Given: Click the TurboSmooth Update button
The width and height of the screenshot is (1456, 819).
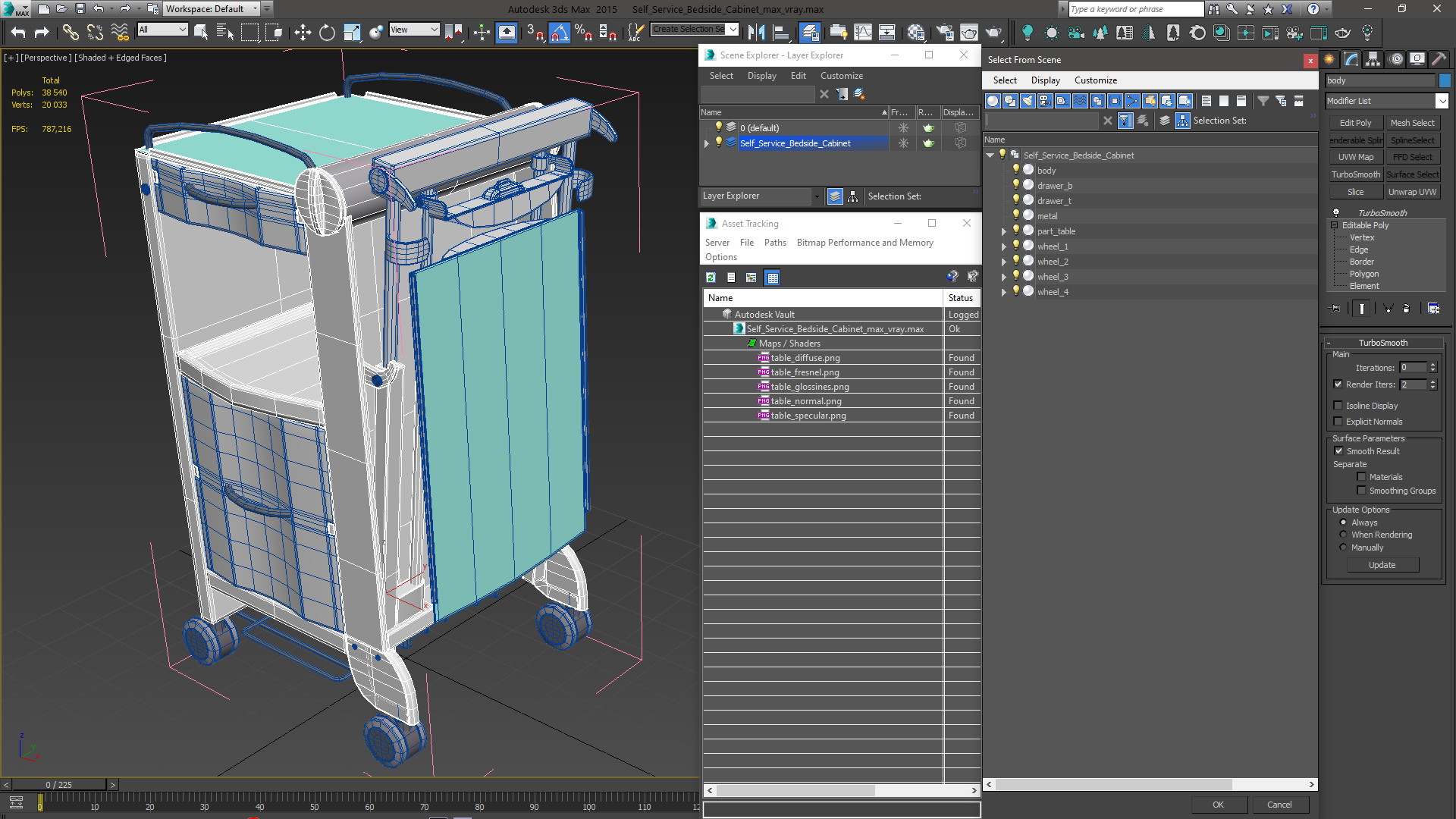Looking at the screenshot, I should pos(1382,565).
